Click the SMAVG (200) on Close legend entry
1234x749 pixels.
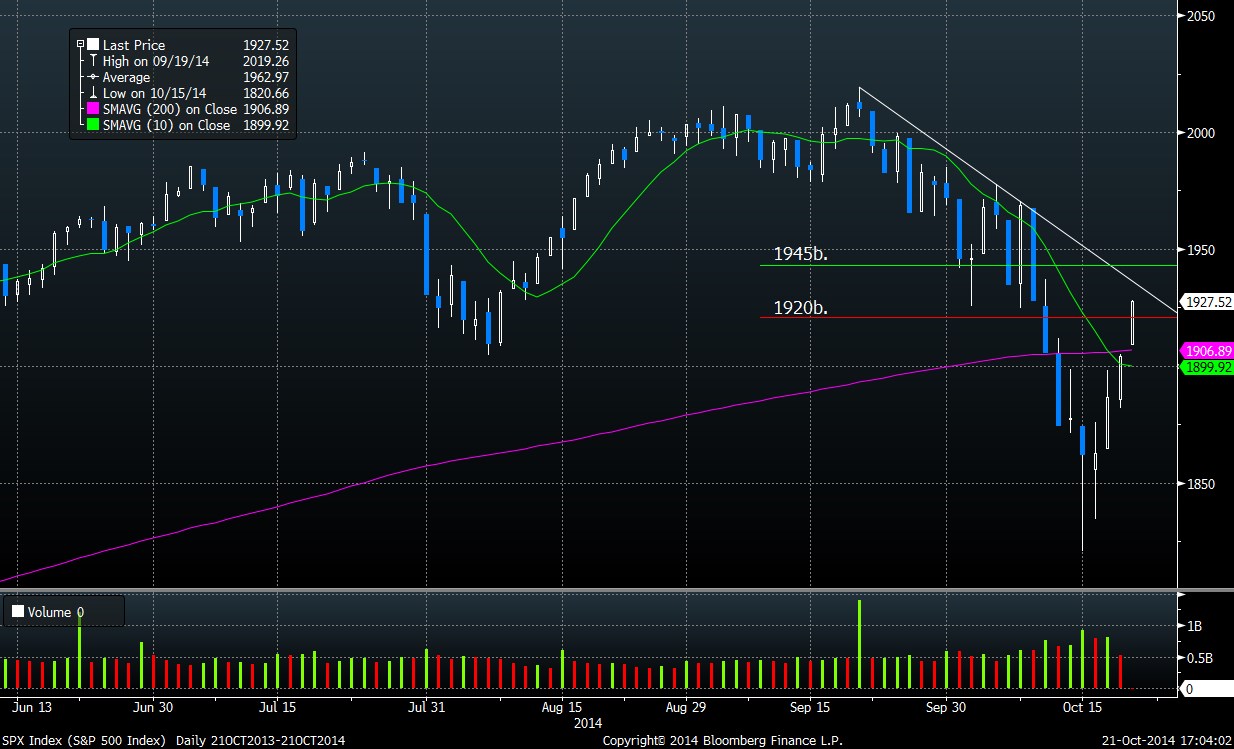click(170, 109)
